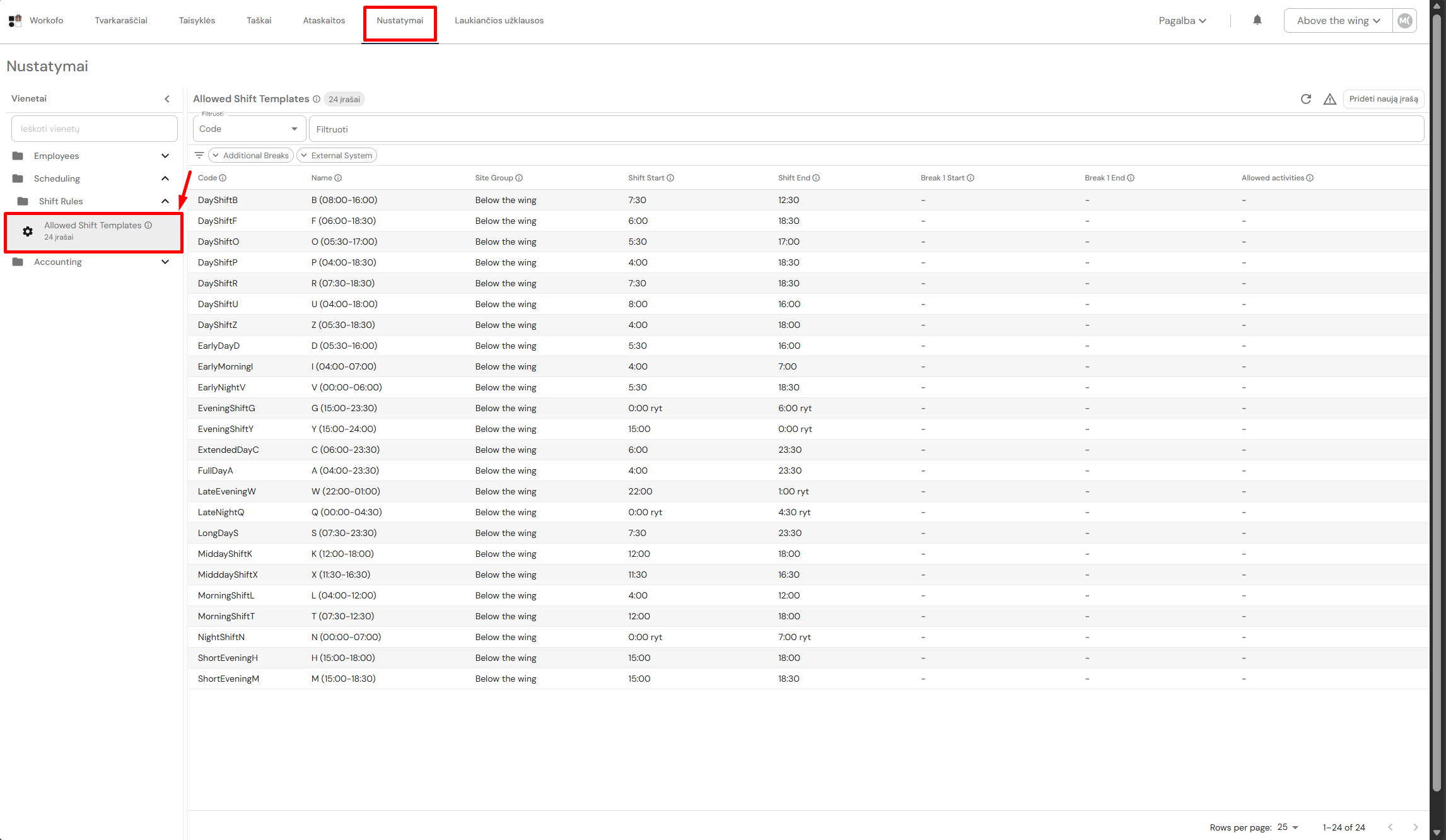Click the refresh icon in table header
The height and width of the screenshot is (840, 1446).
click(x=1305, y=99)
